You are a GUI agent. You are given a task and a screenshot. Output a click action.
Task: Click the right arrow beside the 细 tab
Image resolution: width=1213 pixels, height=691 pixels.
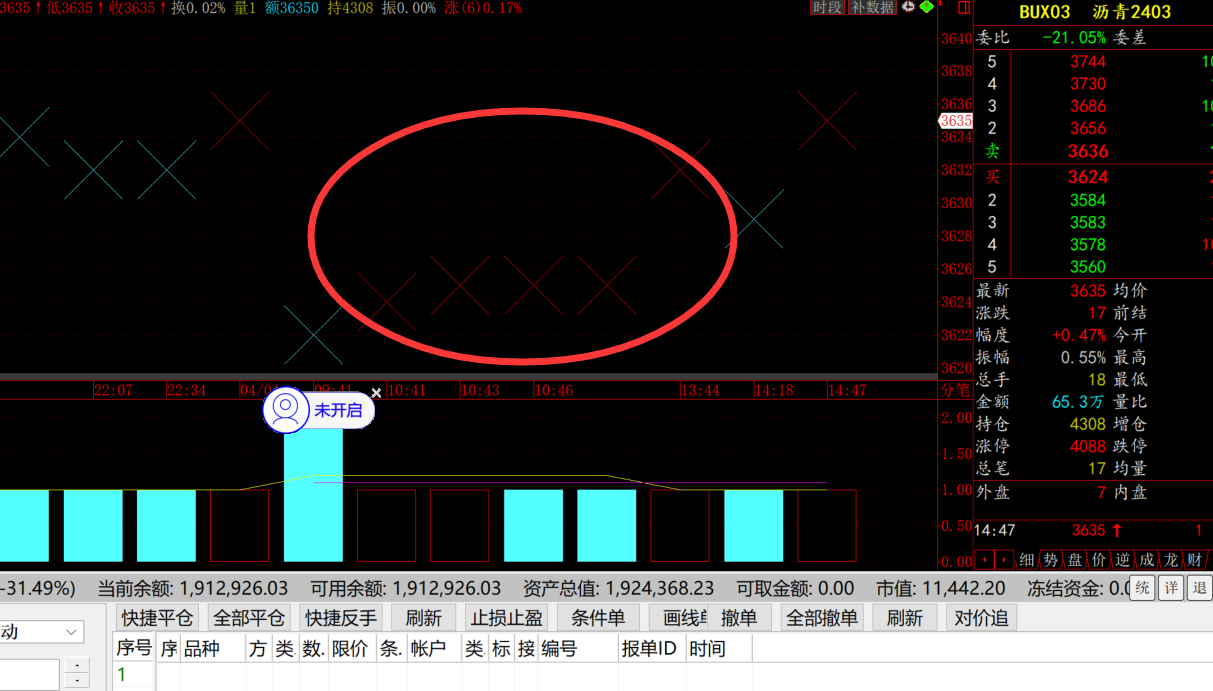(1004, 560)
